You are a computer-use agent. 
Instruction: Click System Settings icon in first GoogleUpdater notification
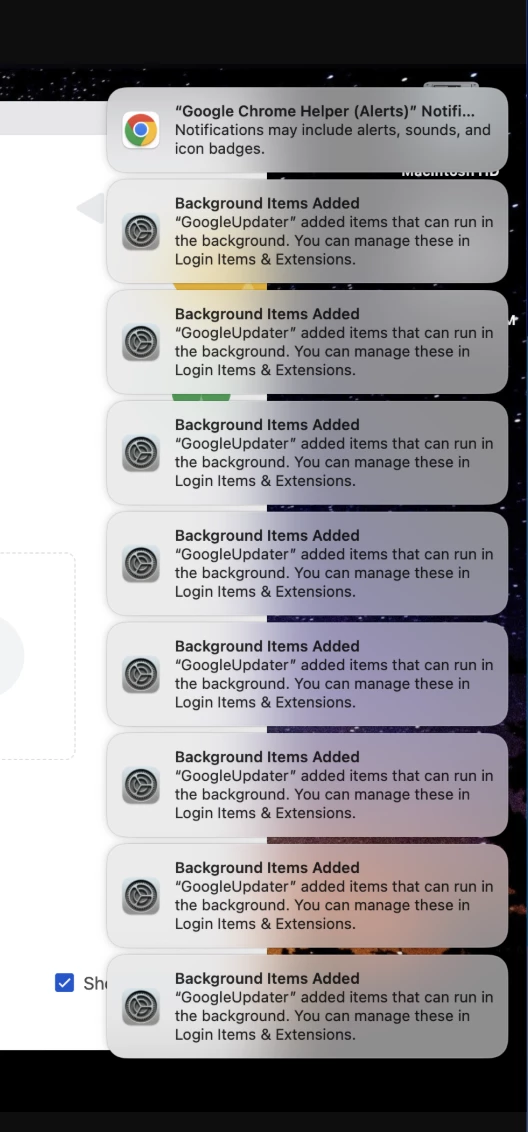[x=141, y=232]
